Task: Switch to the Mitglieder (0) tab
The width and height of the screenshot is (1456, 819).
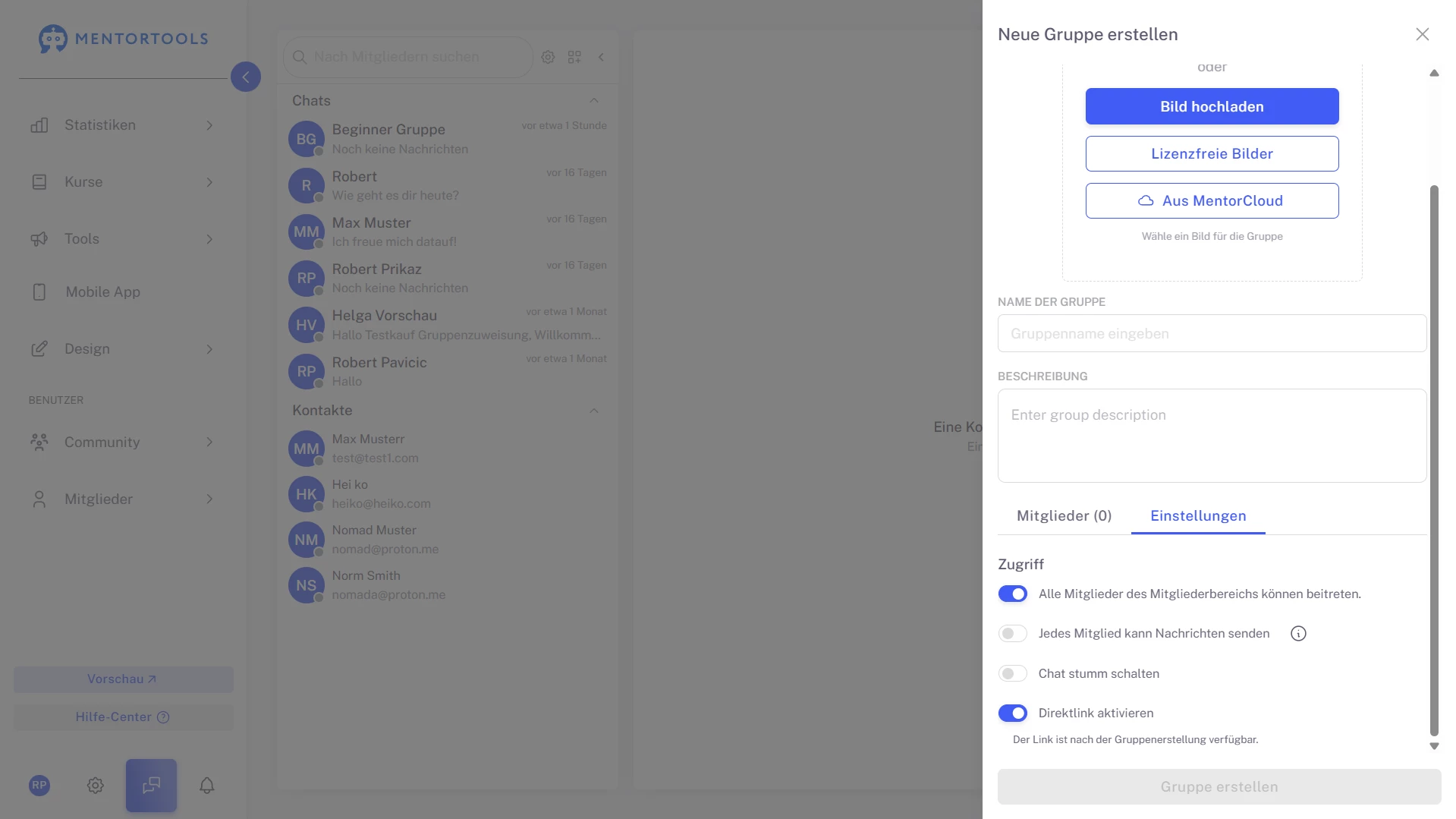Action: (1064, 516)
